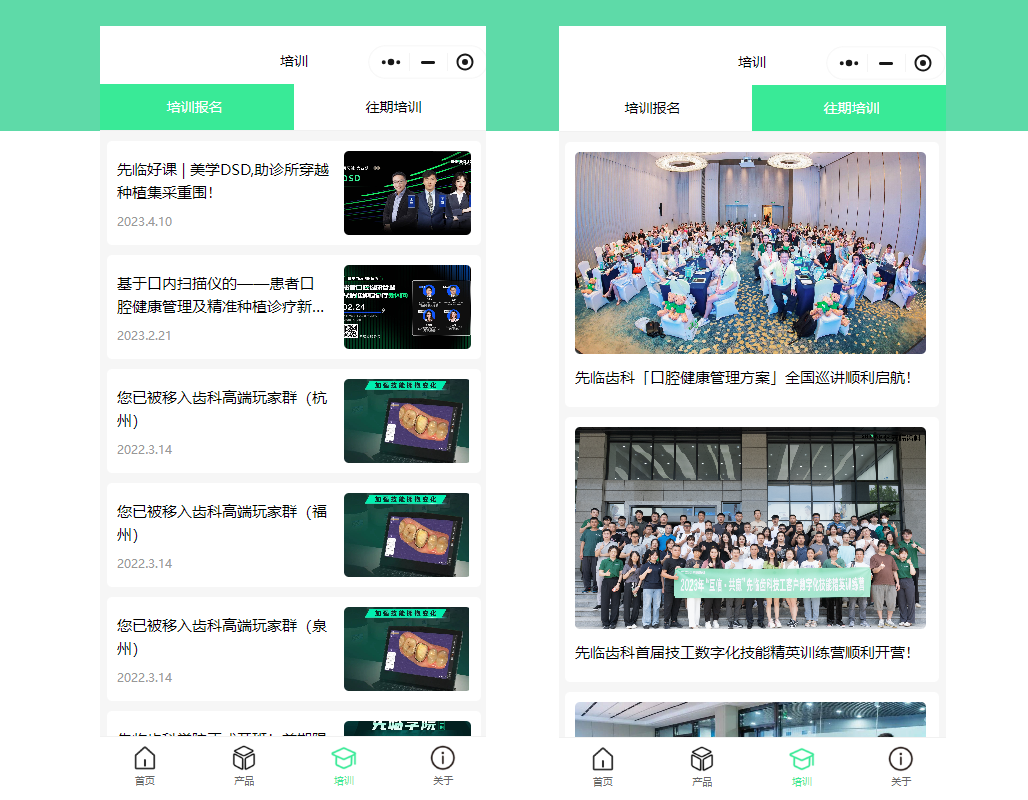Open the 齿科高端玩家群（泉州）entry
1028x800 pixels.
click(221, 637)
